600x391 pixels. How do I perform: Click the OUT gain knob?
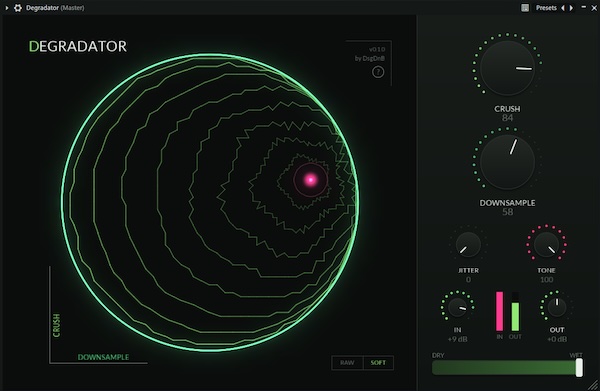[557, 307]
